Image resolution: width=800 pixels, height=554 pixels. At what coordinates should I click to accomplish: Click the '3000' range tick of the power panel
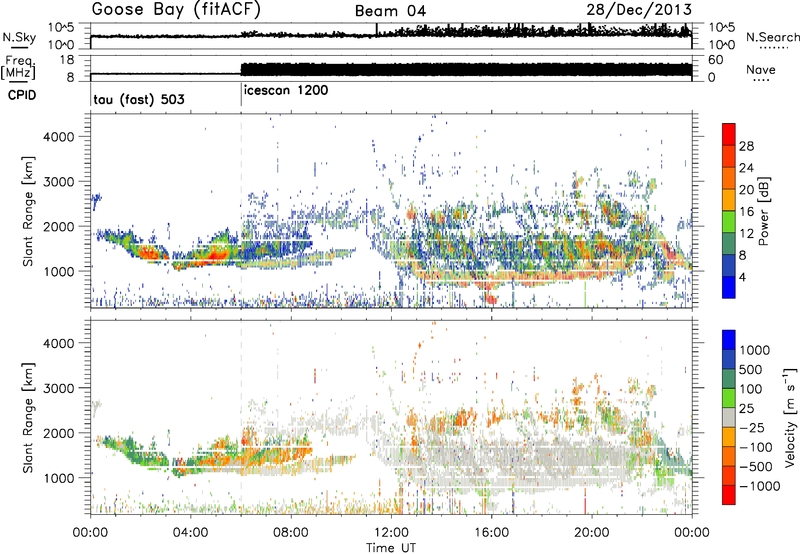(x=58, y=182)
